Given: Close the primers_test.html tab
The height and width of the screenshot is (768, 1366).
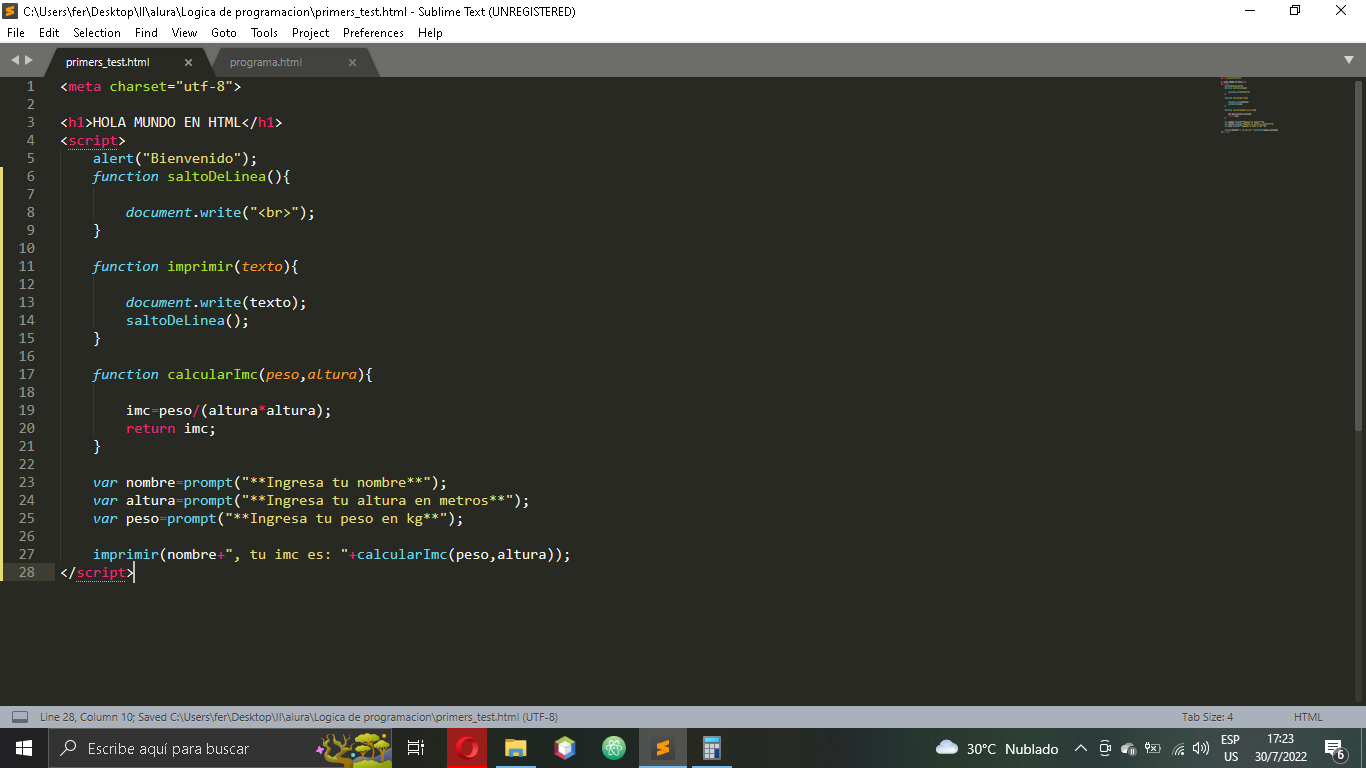Looking at the screenshot, I should point(188,62).
